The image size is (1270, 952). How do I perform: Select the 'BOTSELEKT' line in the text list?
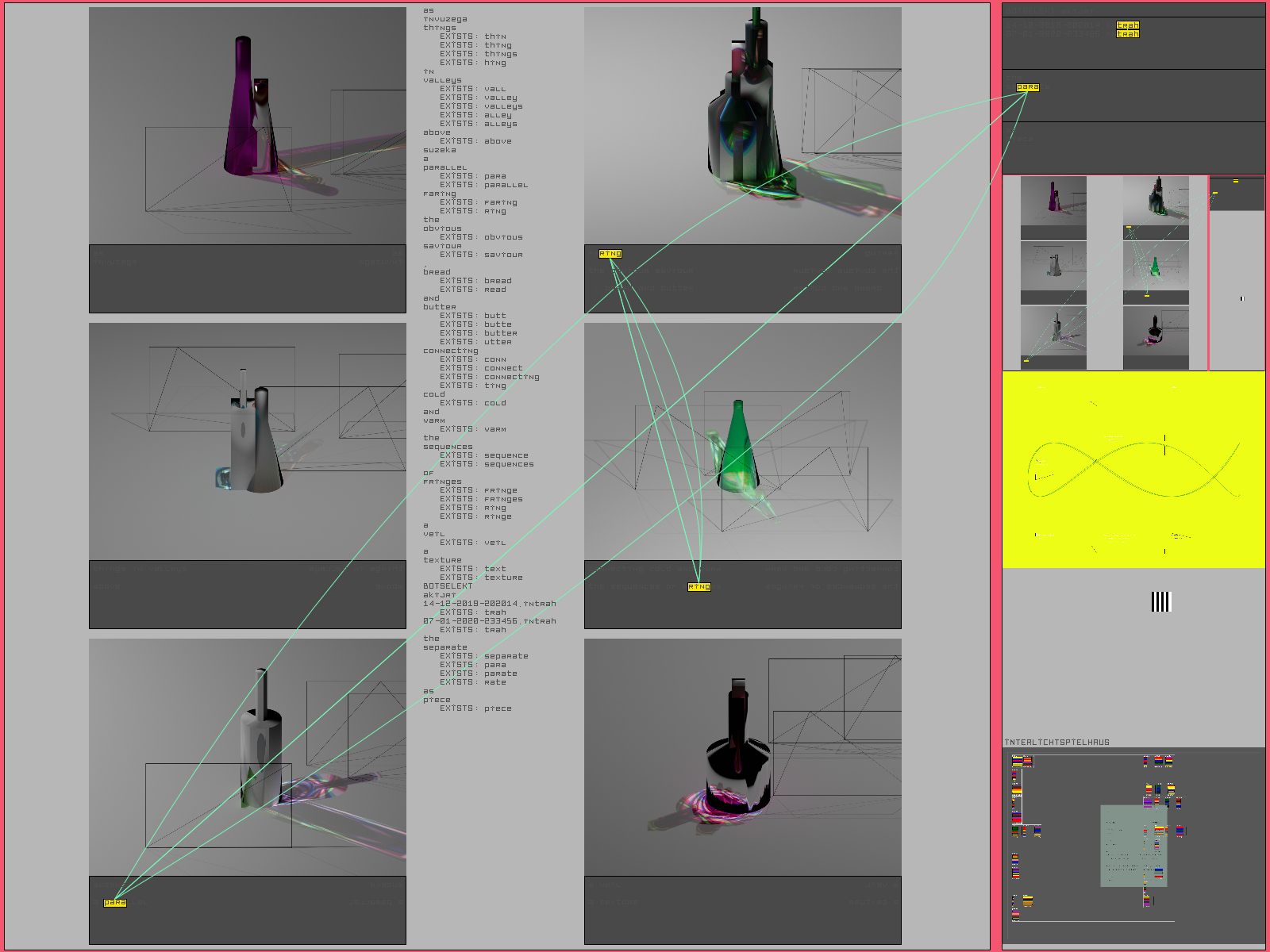tap(448, 585)
